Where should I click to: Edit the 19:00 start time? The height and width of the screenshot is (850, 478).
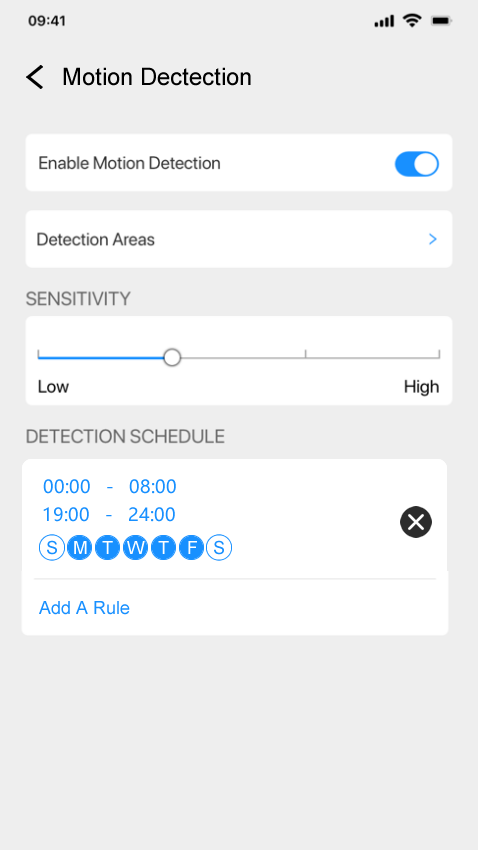pos(66,514)
